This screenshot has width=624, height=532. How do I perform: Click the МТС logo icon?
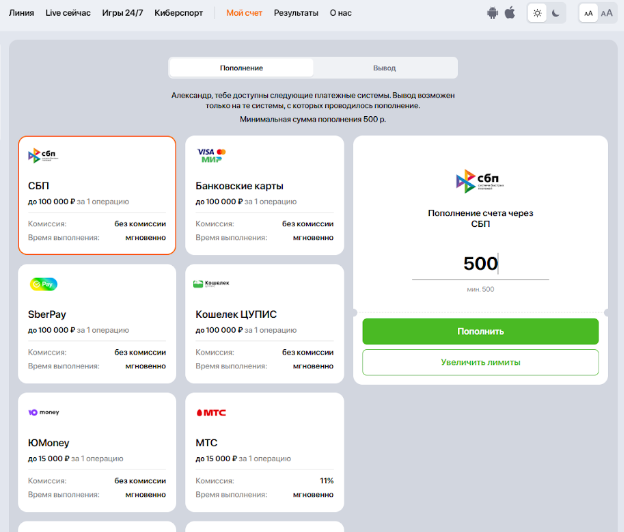211,413
